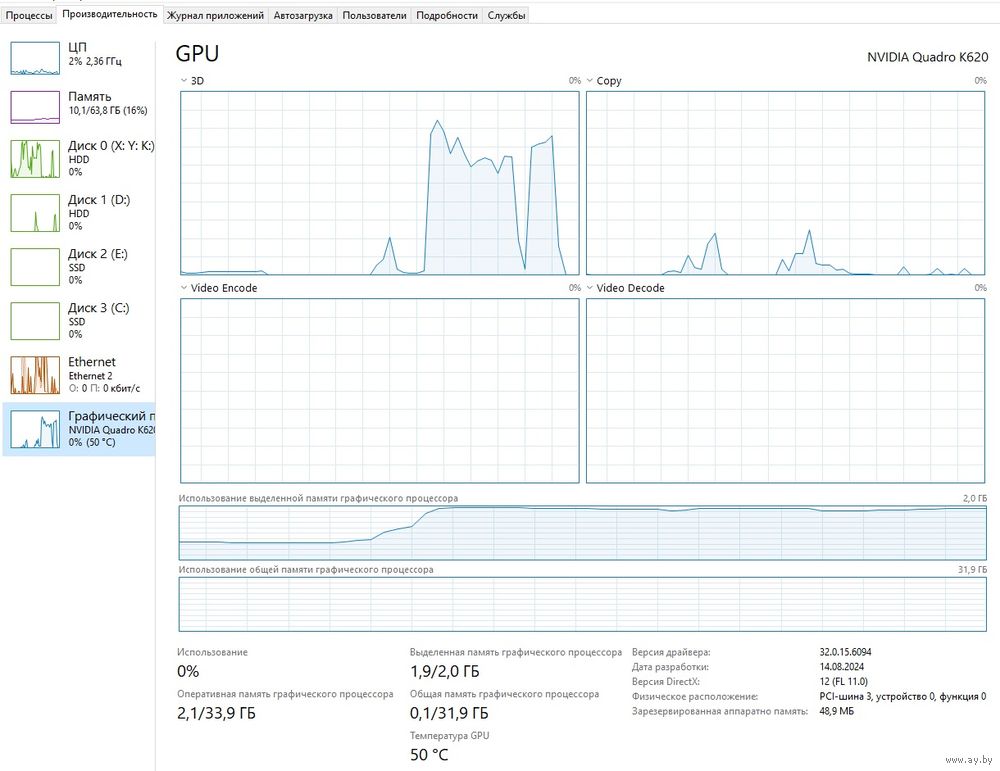This screenshot has height=771, width=1000.
Task: Select Диск 1 (D:) graph icon
Action: tap(36, 213)
